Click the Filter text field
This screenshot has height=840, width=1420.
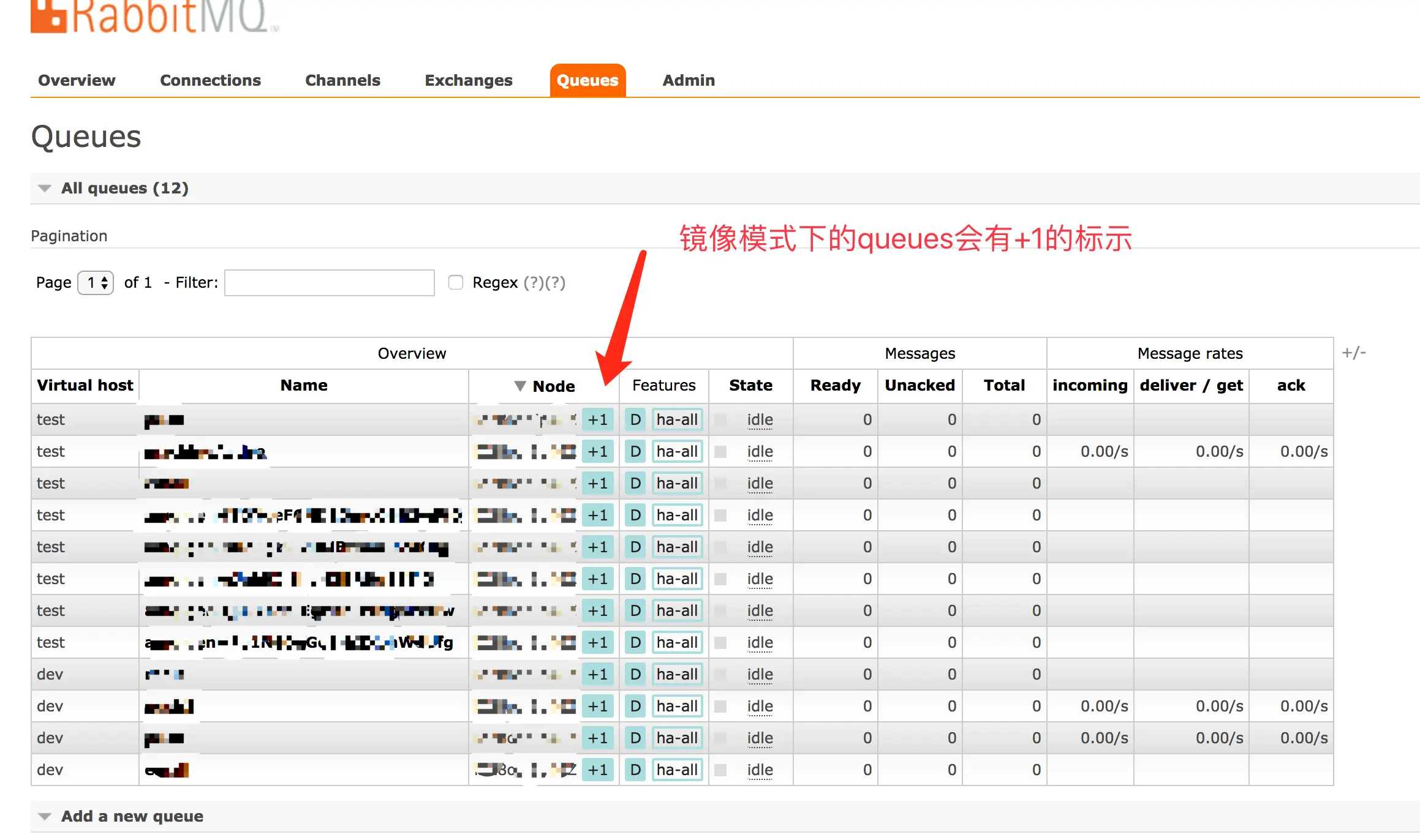tap(330, 283)
